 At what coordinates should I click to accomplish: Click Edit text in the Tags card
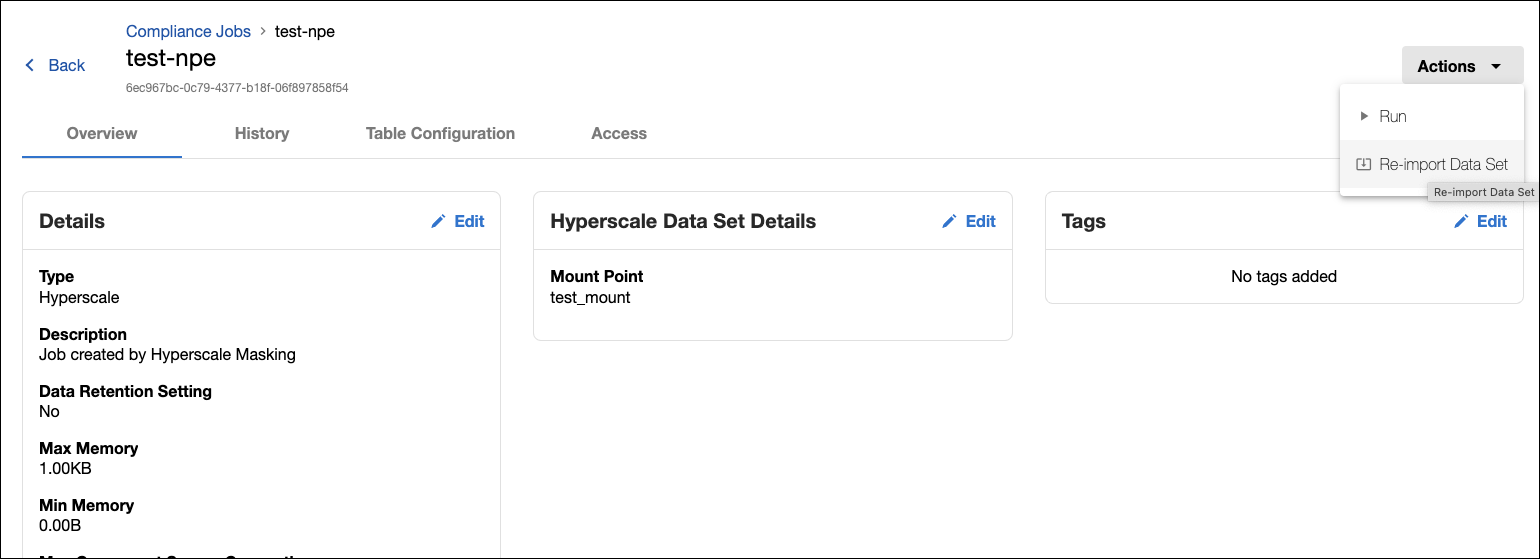[1492, 221]
